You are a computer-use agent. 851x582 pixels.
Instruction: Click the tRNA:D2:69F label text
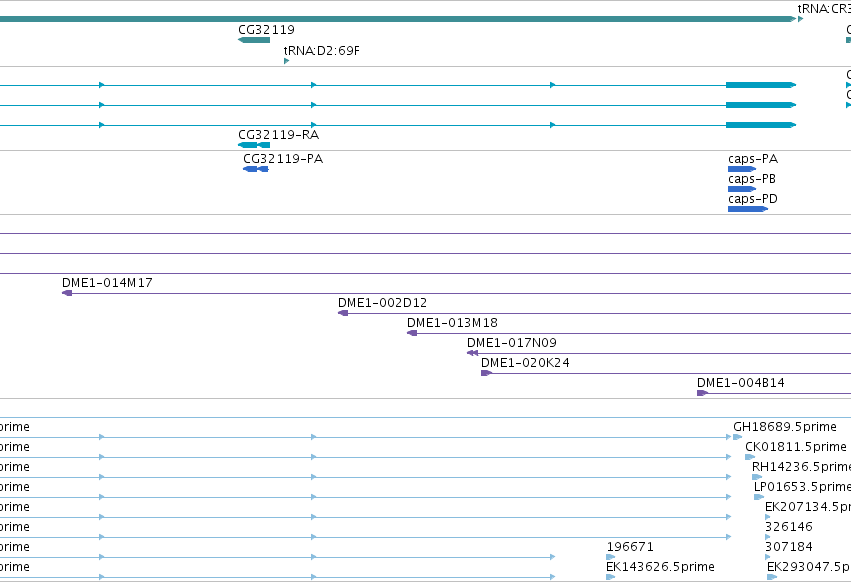point(321,50)
